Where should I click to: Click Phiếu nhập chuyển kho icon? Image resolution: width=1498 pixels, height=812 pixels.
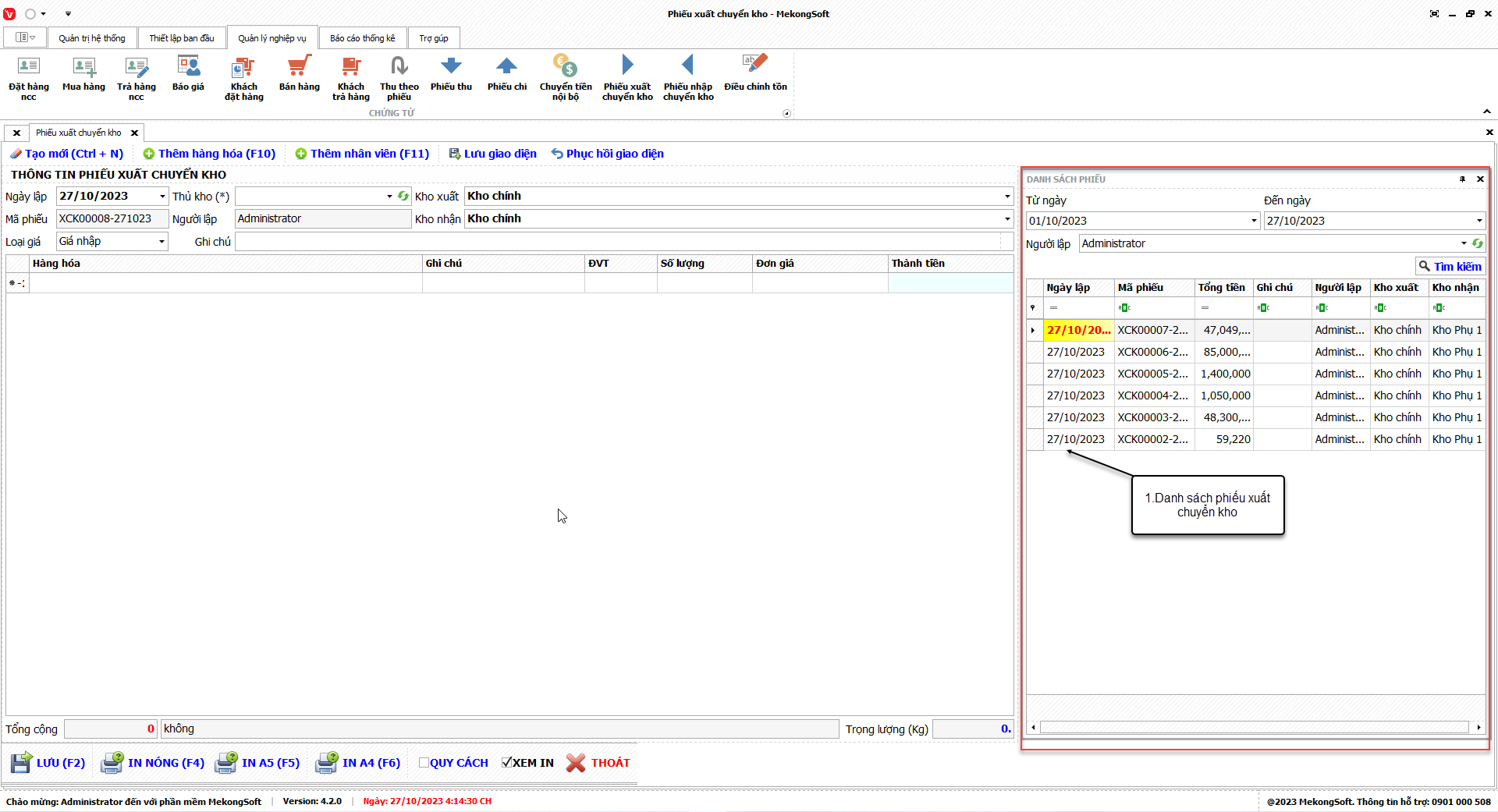[x=688, y=77]
